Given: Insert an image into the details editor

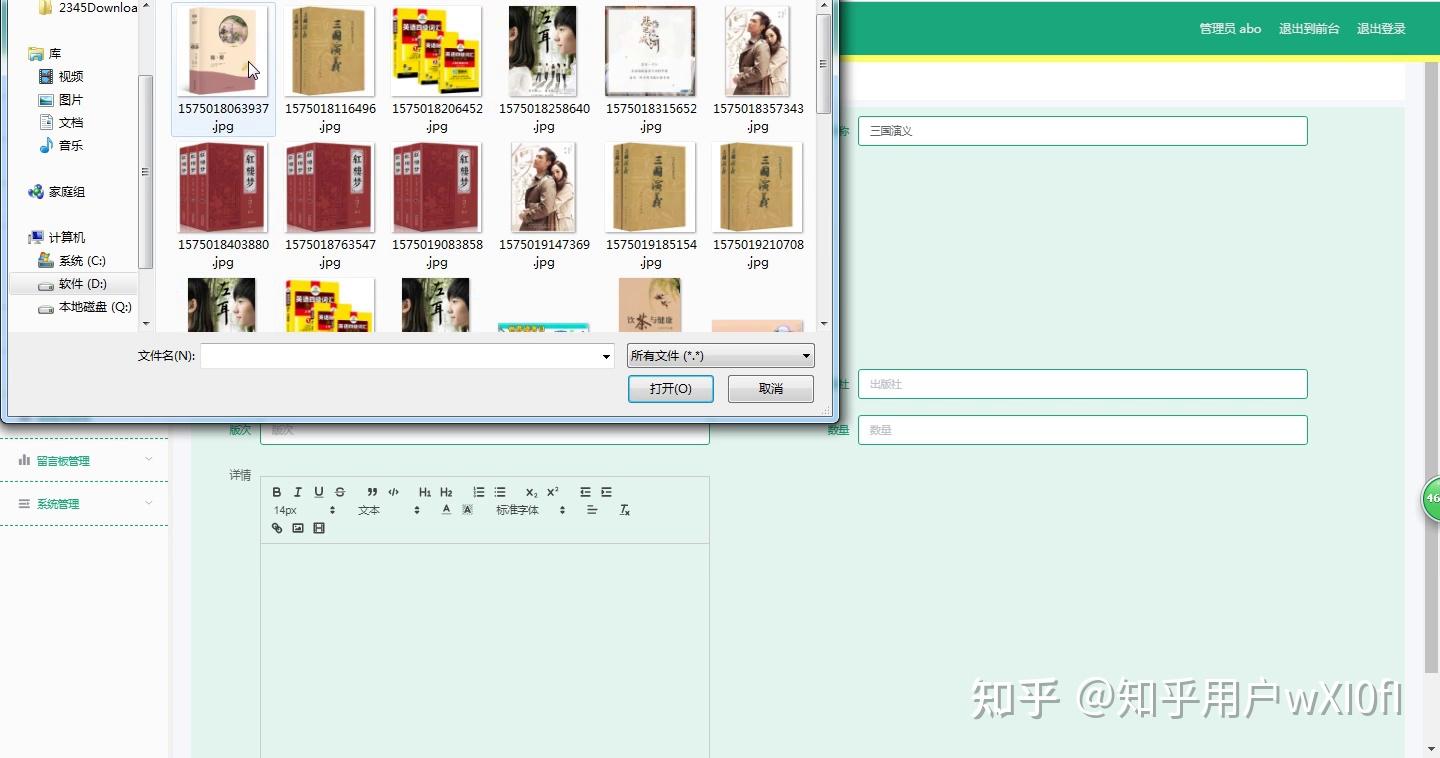Looking at the screenshot, I should (x=298, y=528).
